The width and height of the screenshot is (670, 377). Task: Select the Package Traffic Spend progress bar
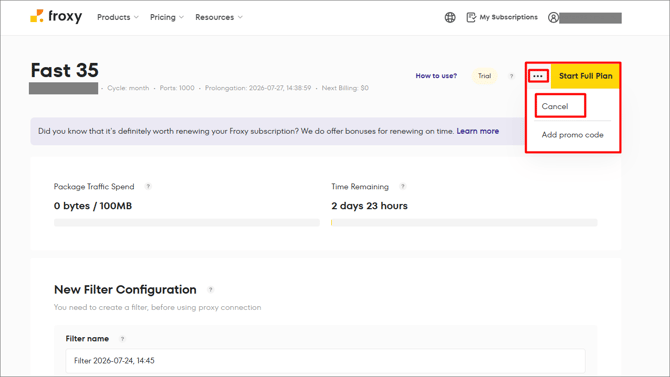pos(187,223)
